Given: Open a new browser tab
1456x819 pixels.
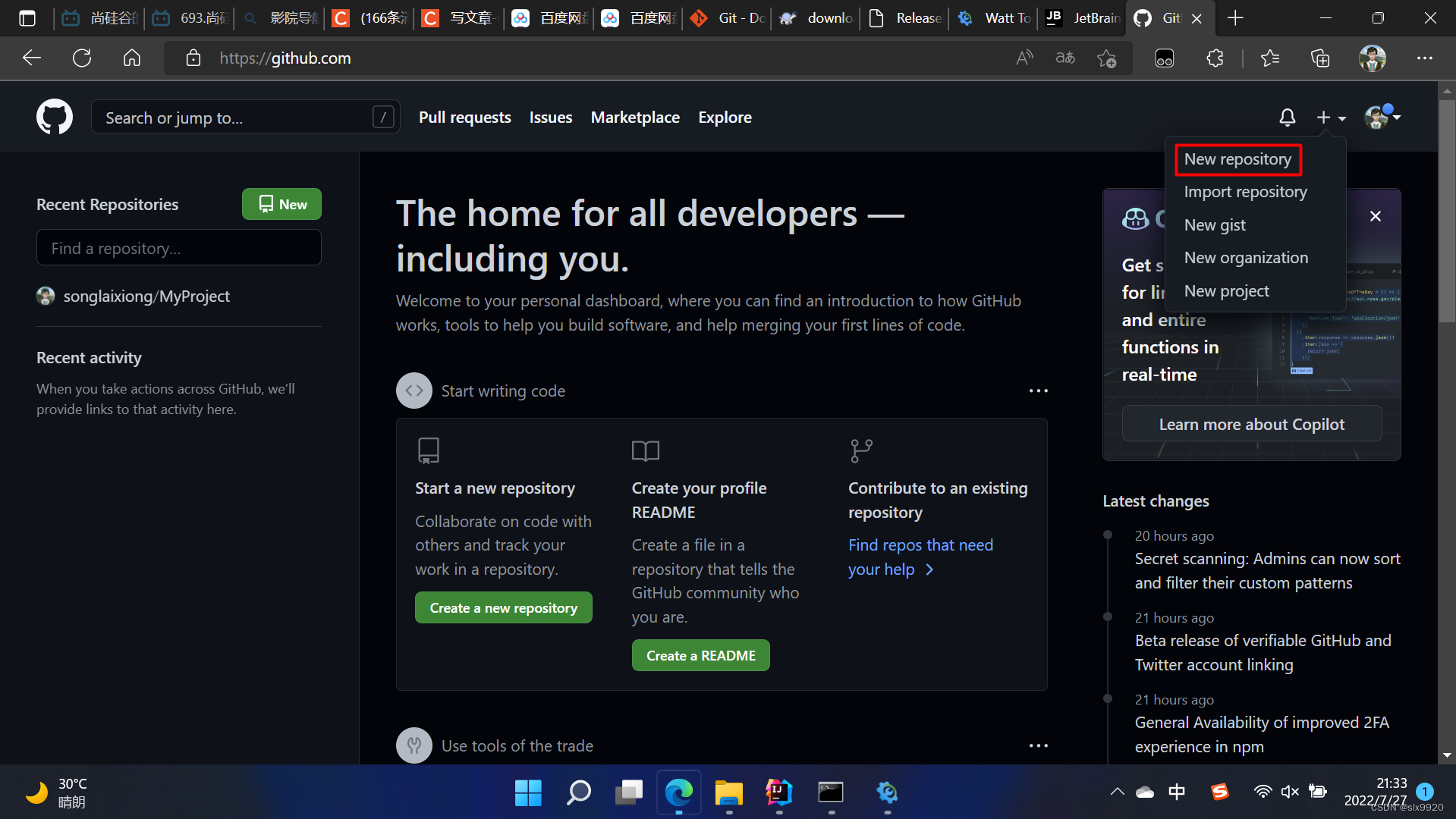Looking at the screenshot, I should [1235, 18].
